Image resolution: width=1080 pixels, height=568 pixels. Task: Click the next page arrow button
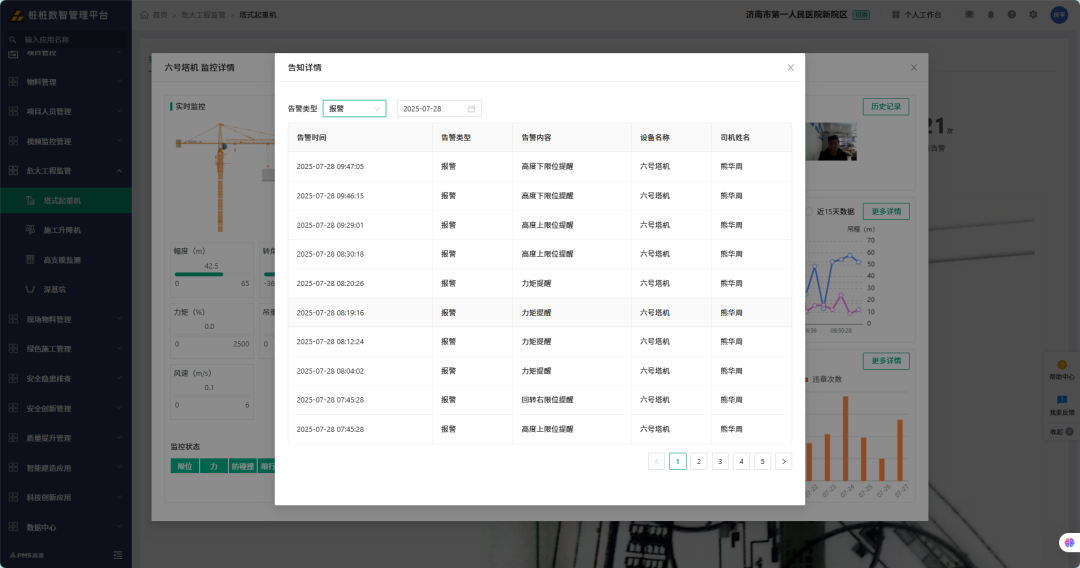(783, 461)
